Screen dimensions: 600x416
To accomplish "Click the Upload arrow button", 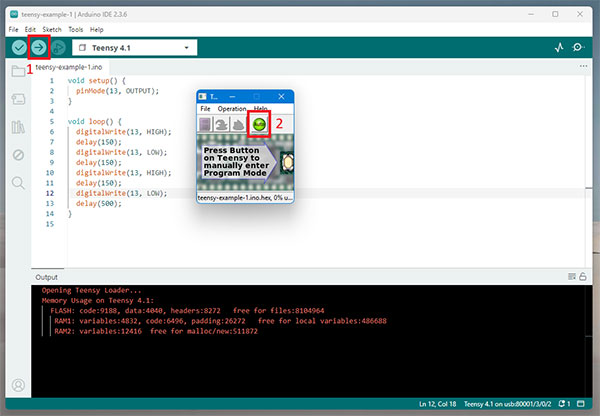I will 39,47.
